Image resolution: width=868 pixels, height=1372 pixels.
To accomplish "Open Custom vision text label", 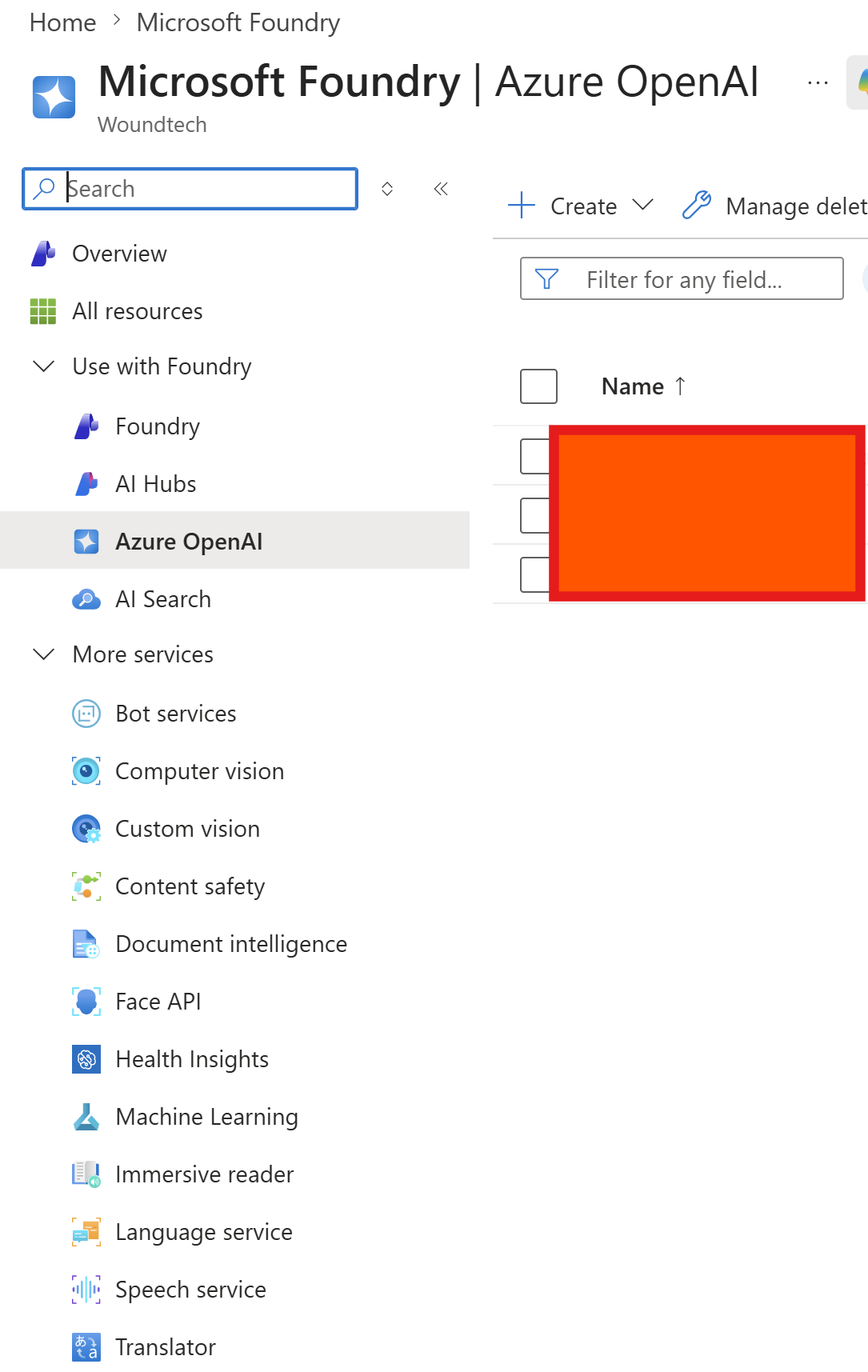I will (188, 829).
